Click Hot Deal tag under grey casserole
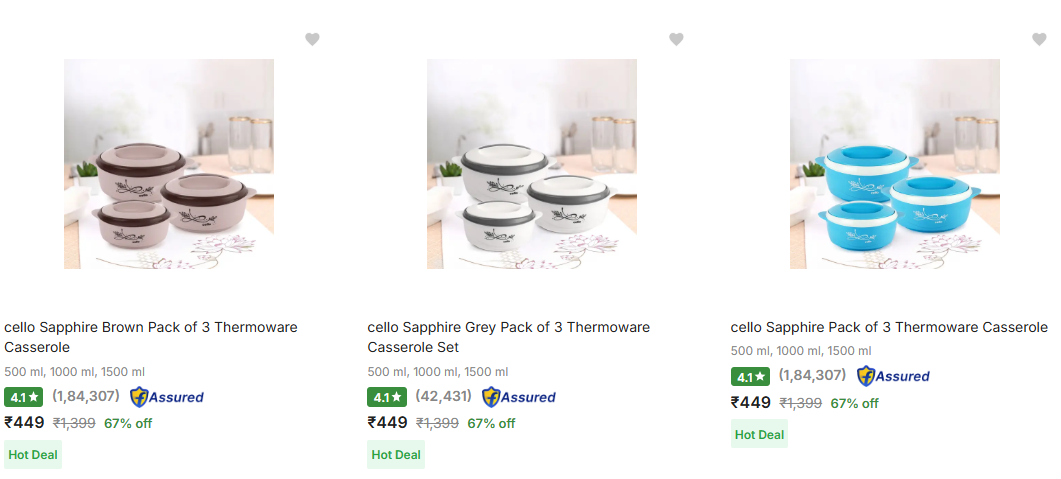Image resolution: width=1061 pixels, height=479 pixels. pyautogui.click(x=396, y=455)
